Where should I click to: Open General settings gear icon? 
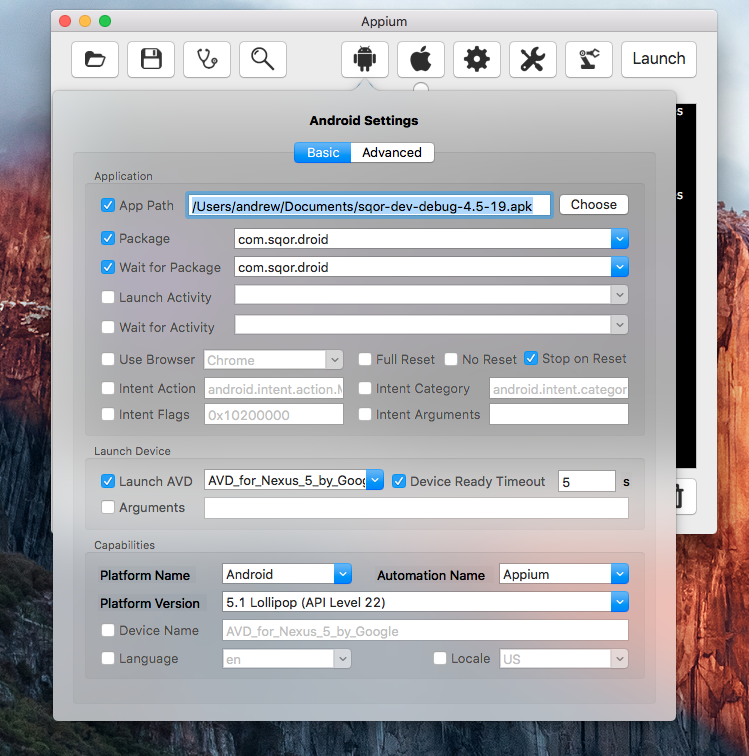click(x=477, y=59)
